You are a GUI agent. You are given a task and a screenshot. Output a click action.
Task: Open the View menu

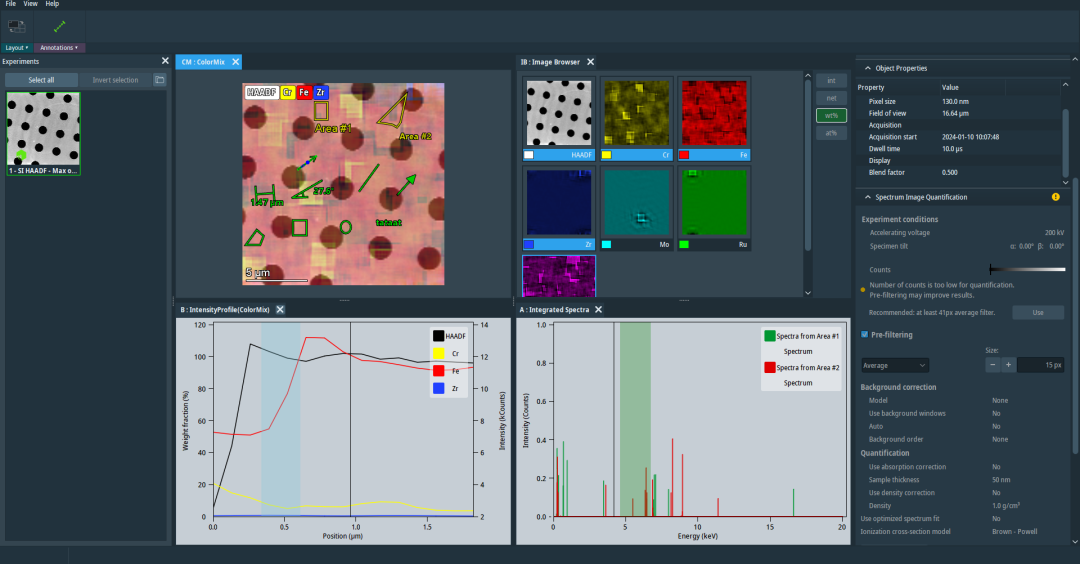click(30, 4)
